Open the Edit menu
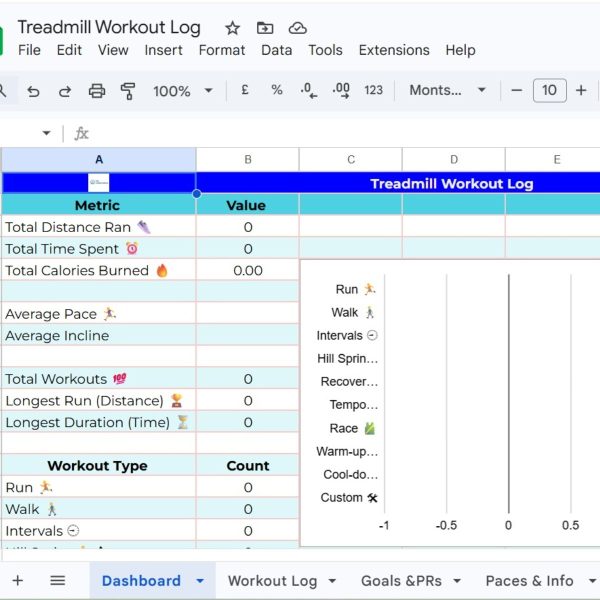The image size is (600, 600). point(69,50)
